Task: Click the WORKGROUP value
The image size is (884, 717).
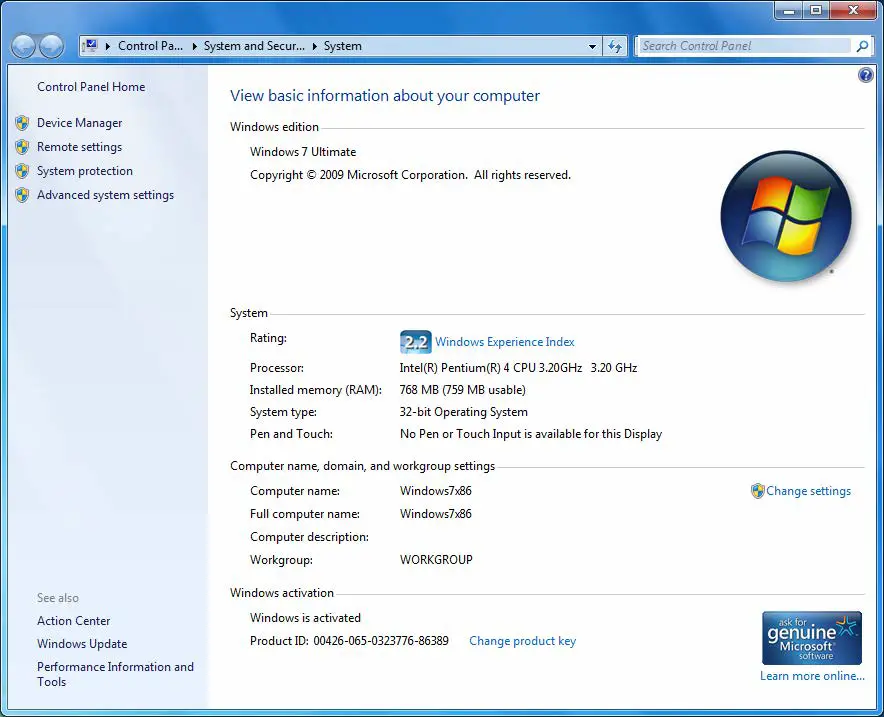Action: pos(436,560)
